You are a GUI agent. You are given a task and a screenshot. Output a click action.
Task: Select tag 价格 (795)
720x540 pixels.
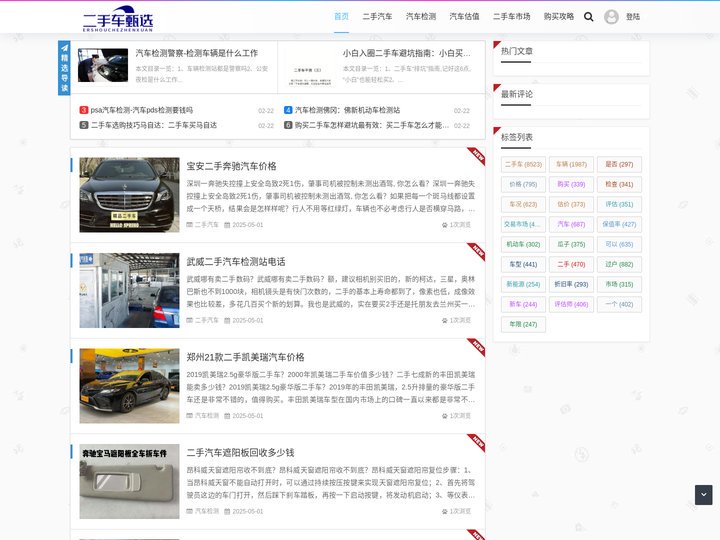click(523, 185)
